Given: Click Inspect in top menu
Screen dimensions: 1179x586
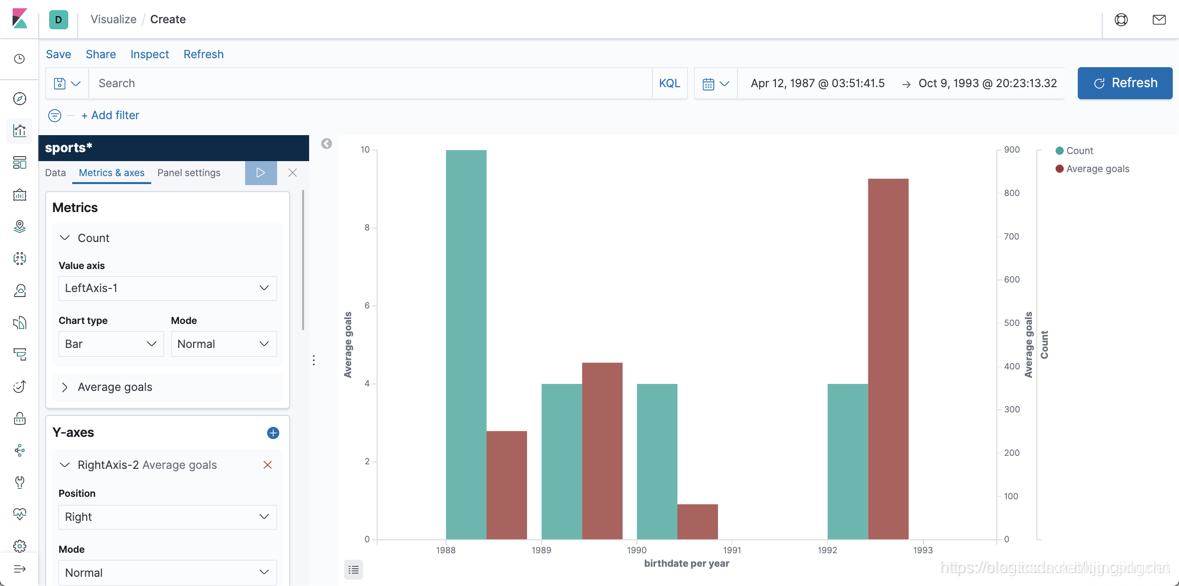Looking at the screenshot, I should tap(150, 54).
